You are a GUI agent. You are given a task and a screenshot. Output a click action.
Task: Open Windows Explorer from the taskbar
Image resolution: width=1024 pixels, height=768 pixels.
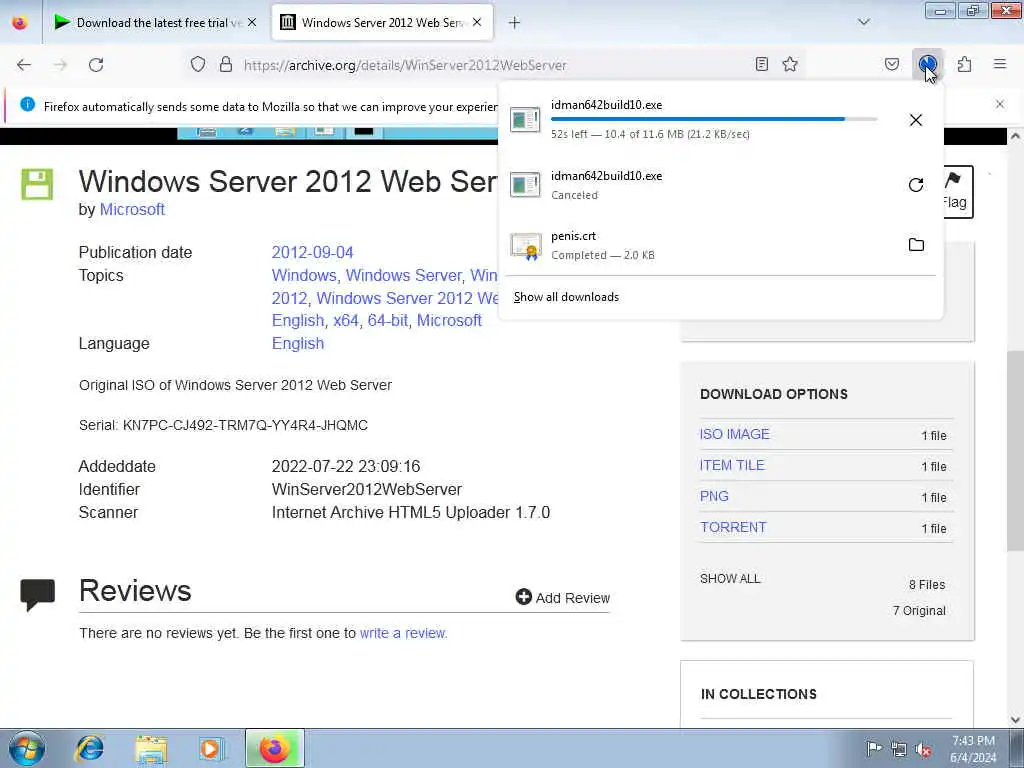151,748
